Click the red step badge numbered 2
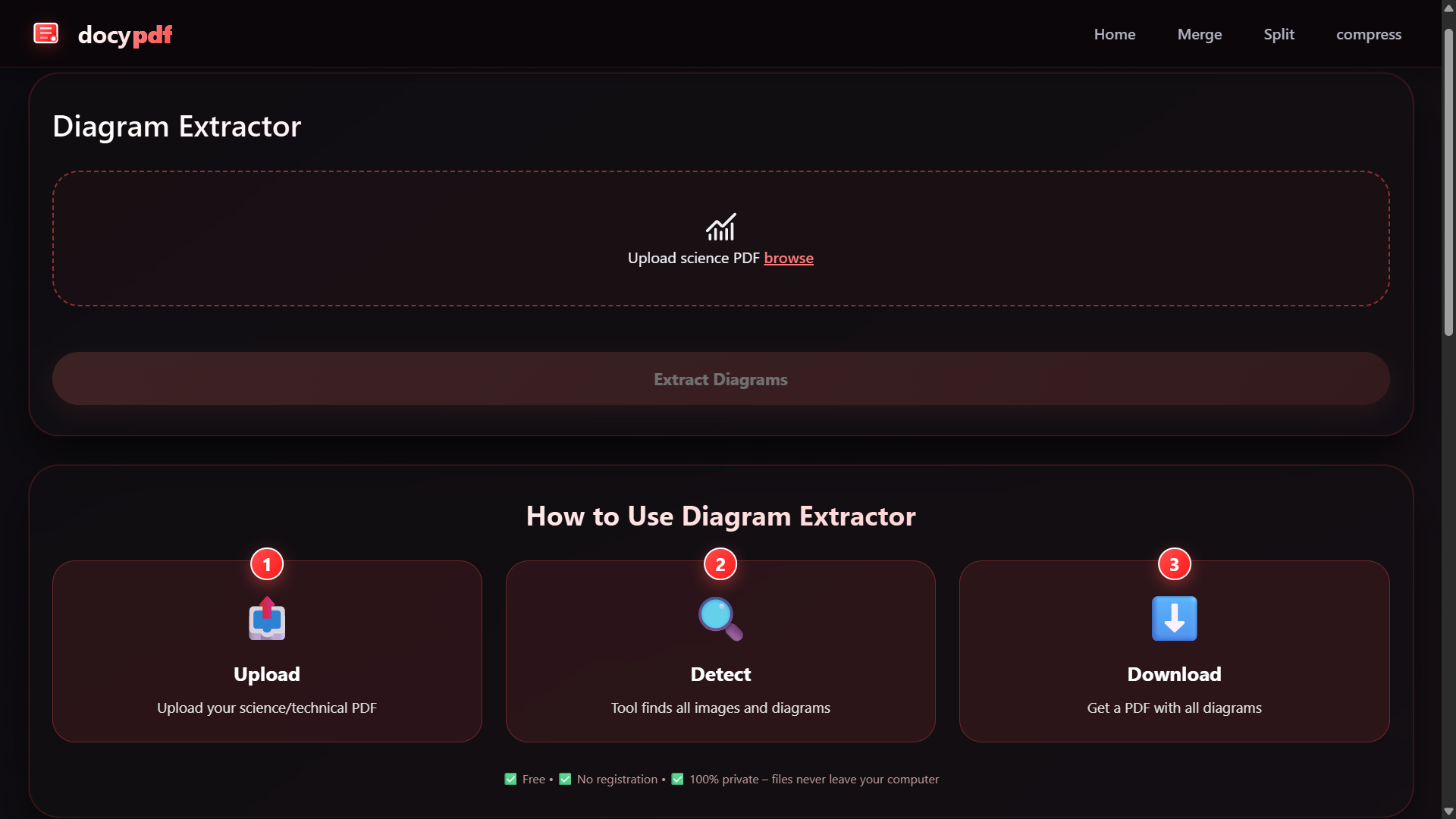Image resolution: width=1456 pixels, height=819 pixels. pos(720,564)
